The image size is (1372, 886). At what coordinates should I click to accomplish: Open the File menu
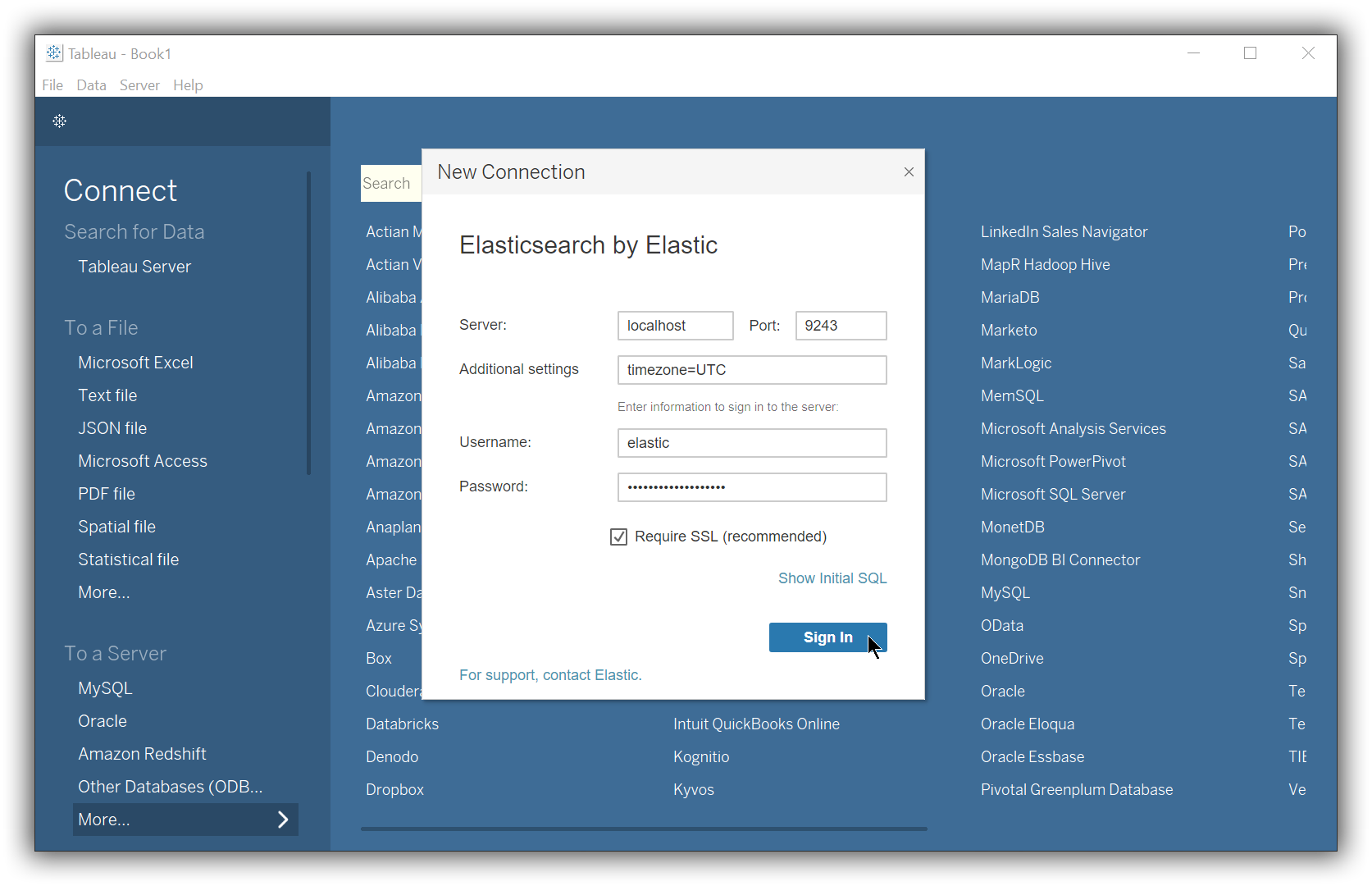pos(52,84)
